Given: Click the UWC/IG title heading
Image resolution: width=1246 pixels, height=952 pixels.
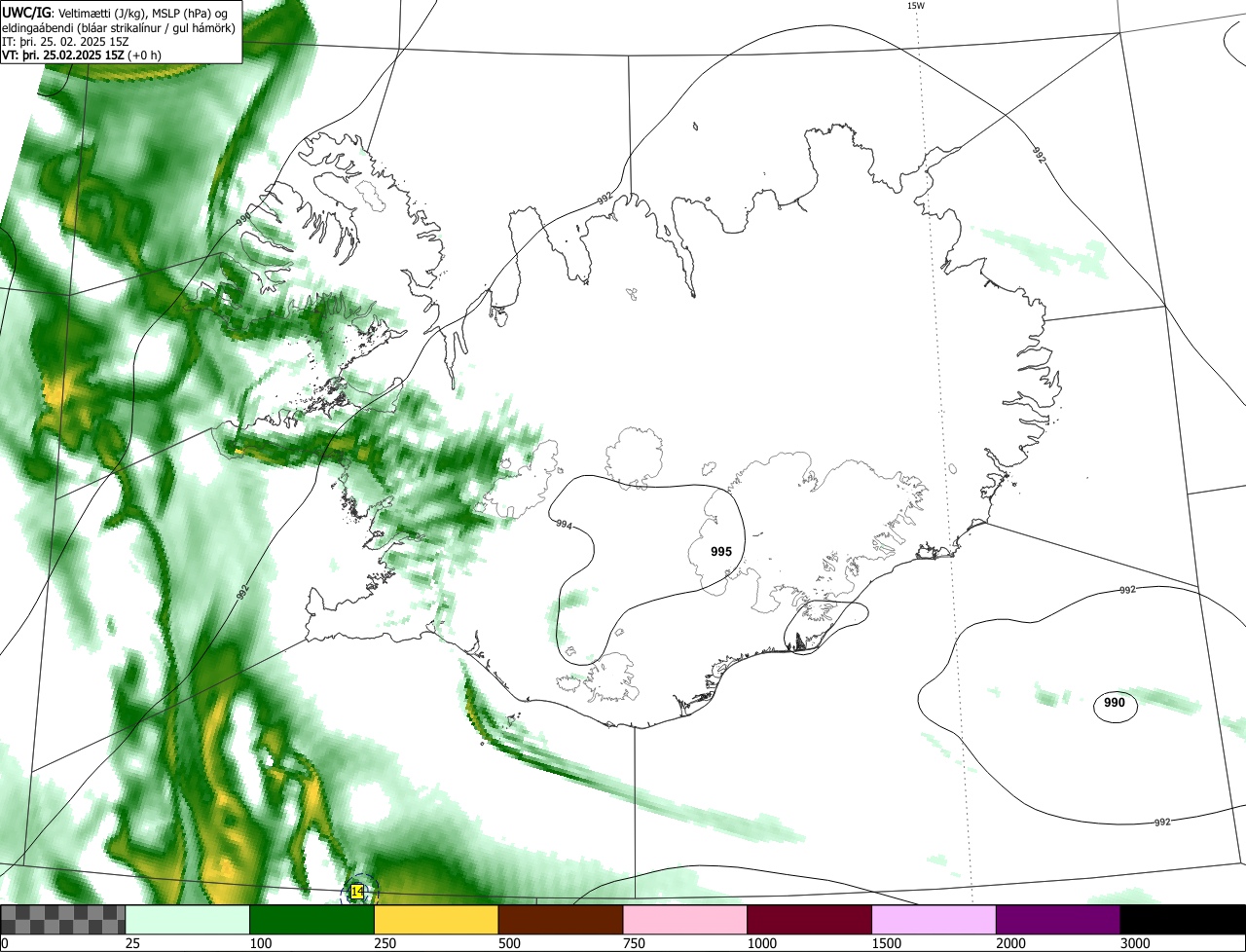Looking at the screenshot, I should (x=26, y=12).
